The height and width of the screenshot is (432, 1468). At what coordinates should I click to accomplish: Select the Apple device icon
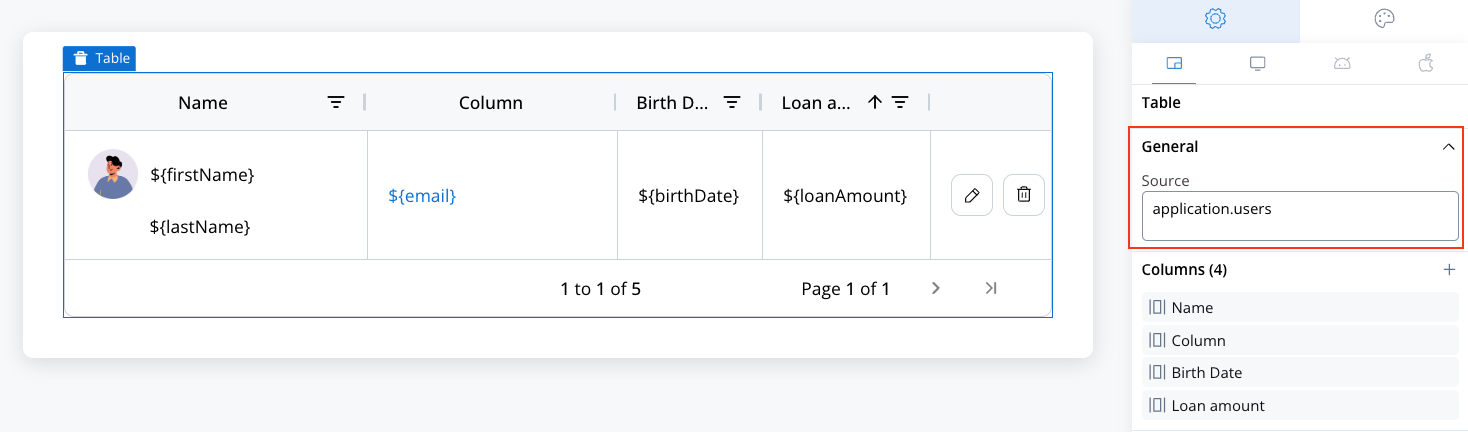coord(1426,63)
